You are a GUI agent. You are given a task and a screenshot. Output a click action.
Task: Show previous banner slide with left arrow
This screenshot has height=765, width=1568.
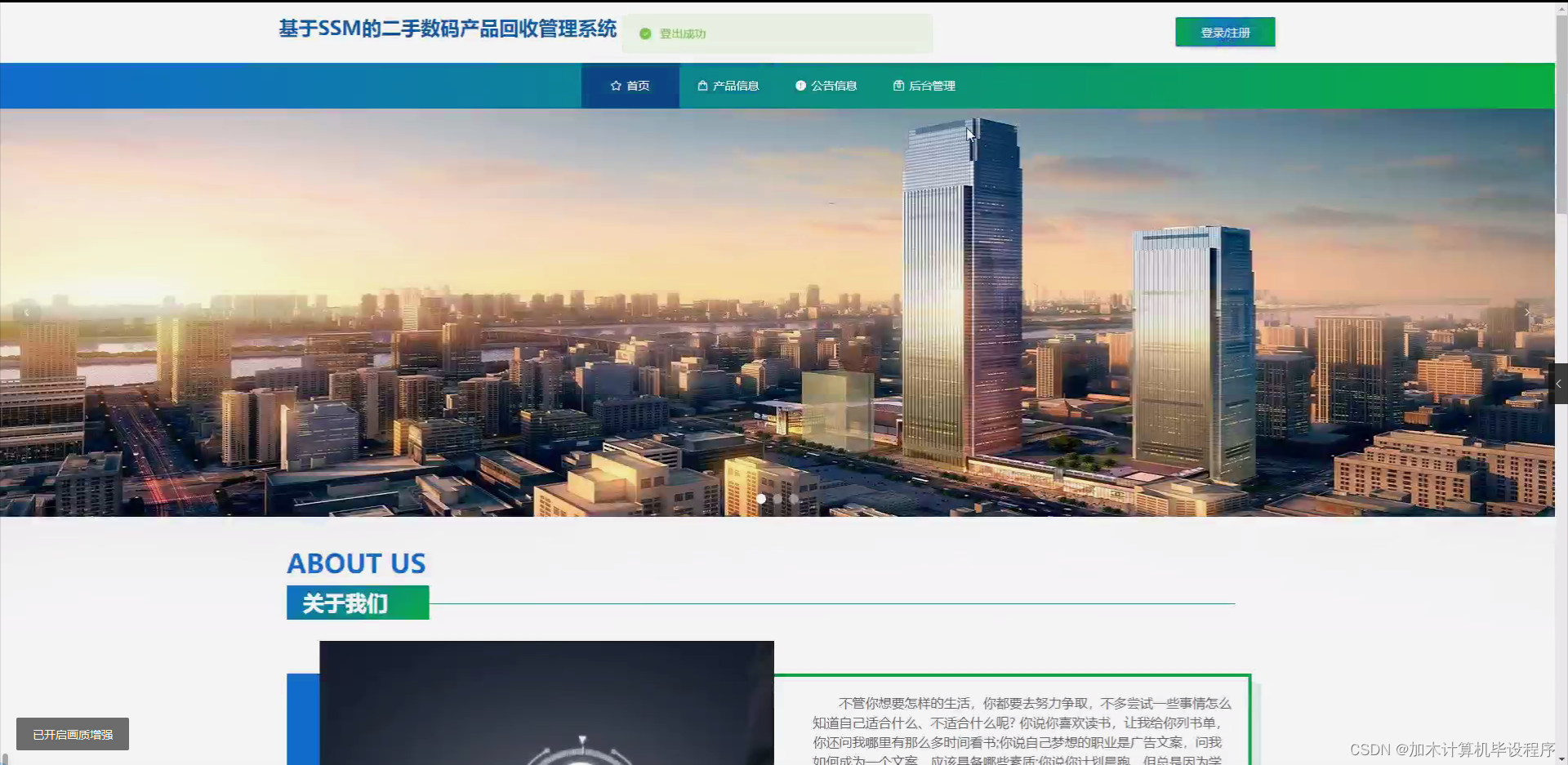[27, 312]
